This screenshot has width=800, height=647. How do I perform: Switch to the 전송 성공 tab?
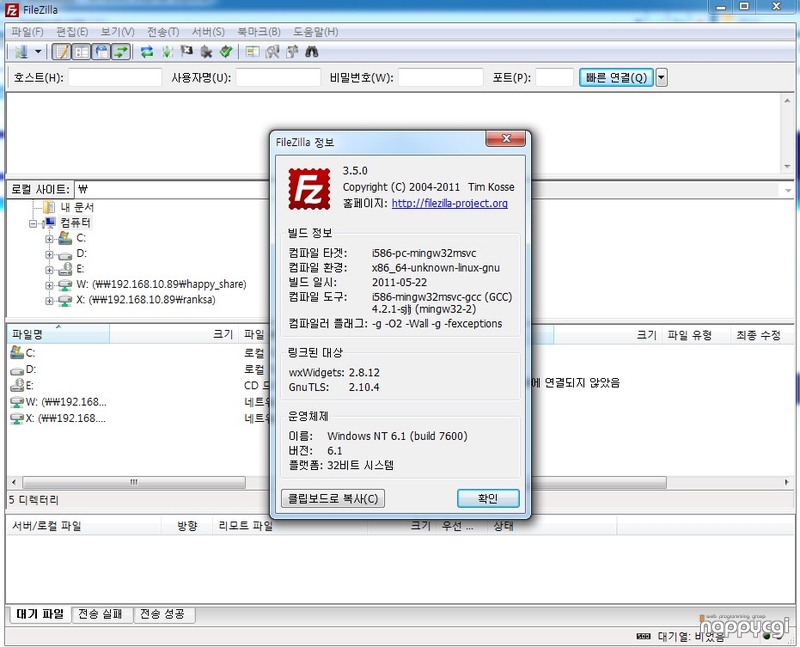click(162, 614)
